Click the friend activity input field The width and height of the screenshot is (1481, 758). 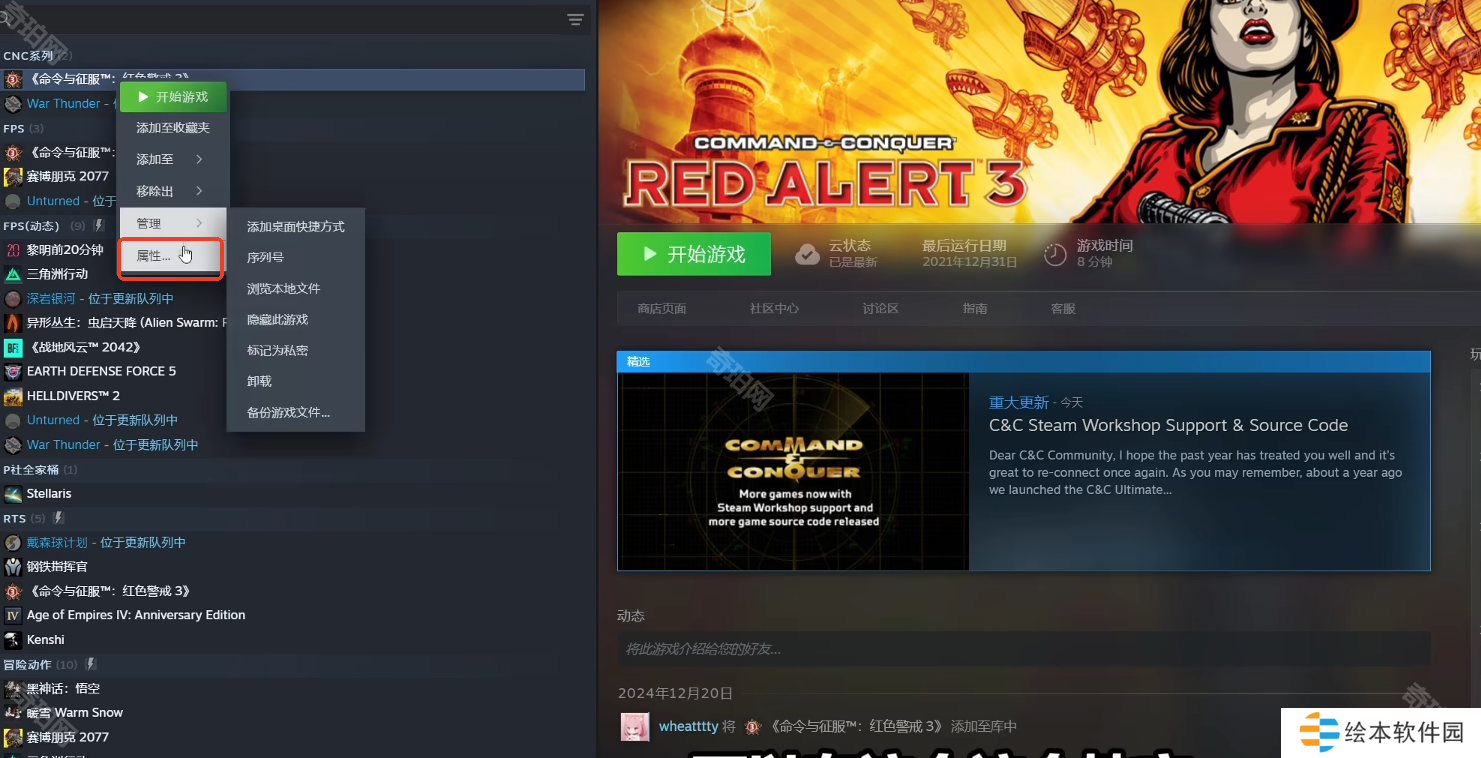[1023, 650]
